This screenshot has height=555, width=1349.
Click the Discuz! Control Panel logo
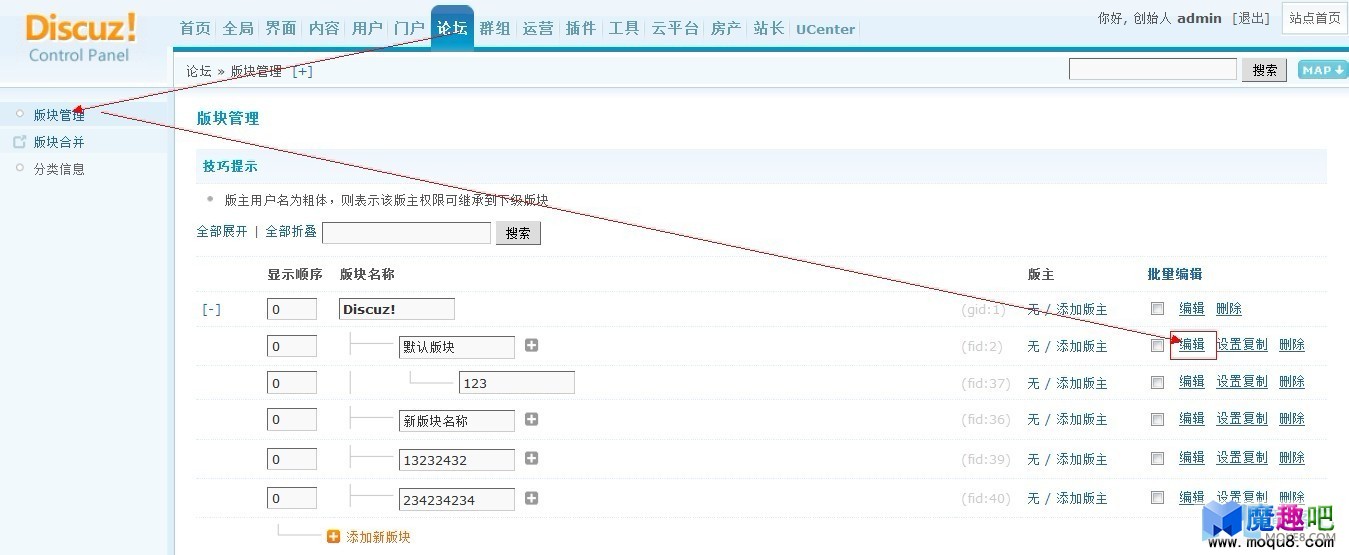(80, 38)
